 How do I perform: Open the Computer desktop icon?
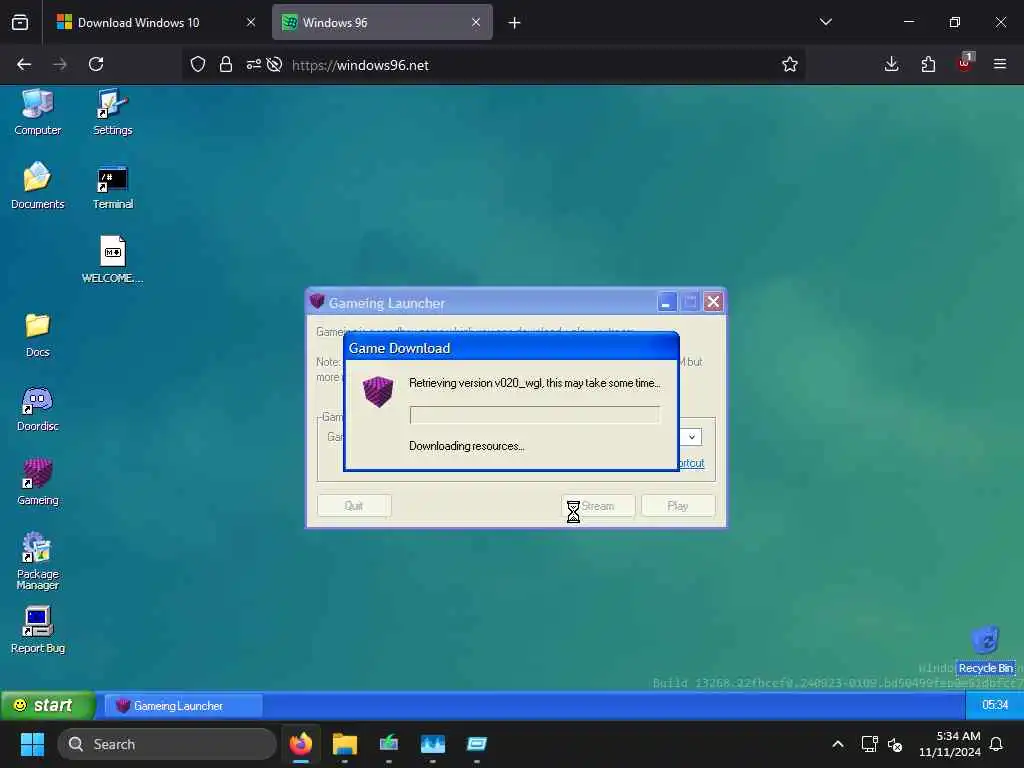click(x=37, y=112)
